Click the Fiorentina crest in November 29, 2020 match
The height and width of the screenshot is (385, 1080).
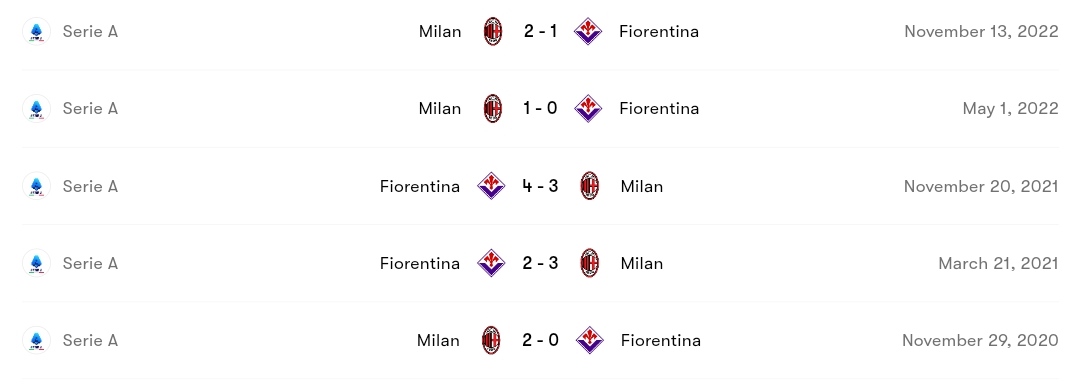[x=590, y=340]
